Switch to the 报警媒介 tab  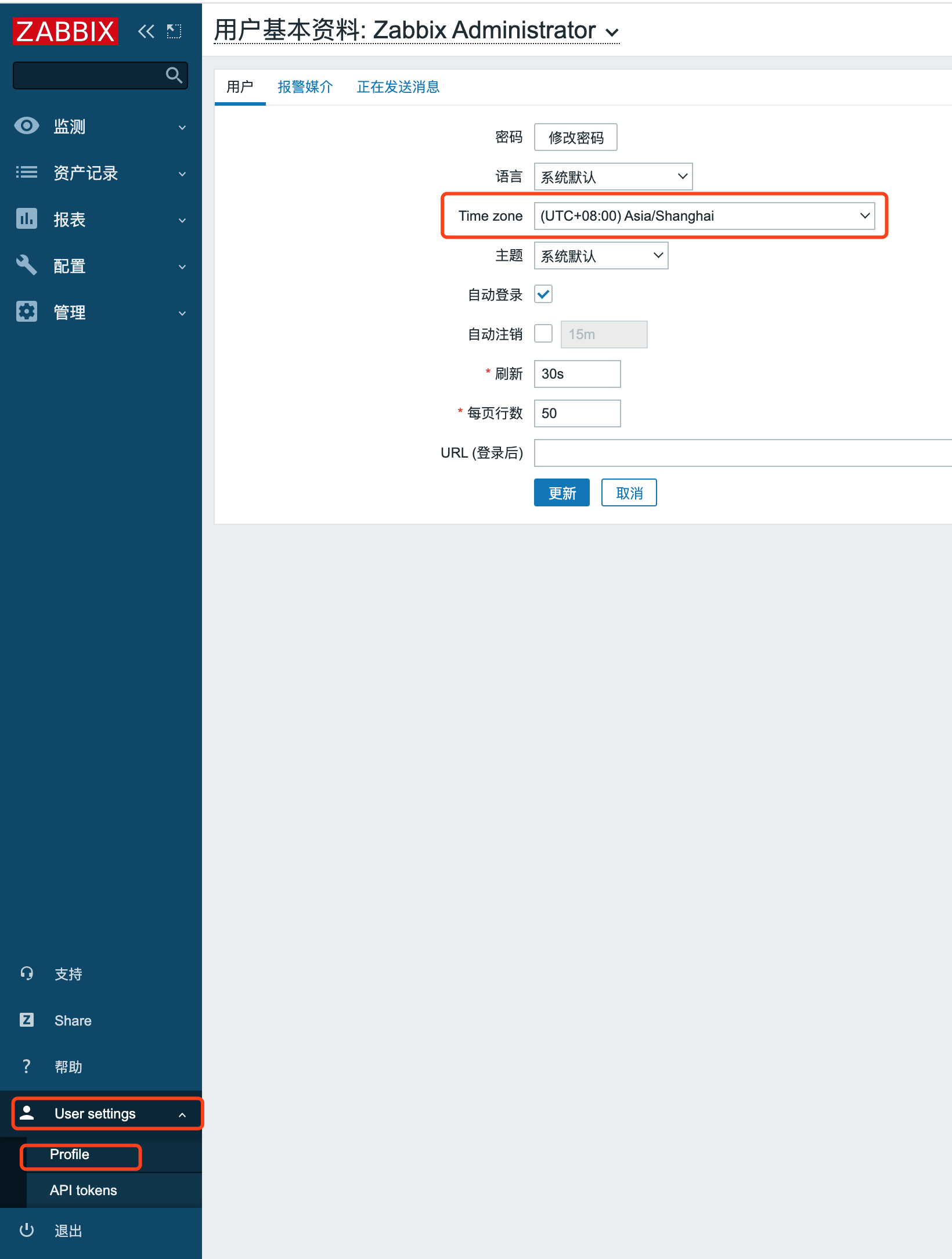[305, 87]
